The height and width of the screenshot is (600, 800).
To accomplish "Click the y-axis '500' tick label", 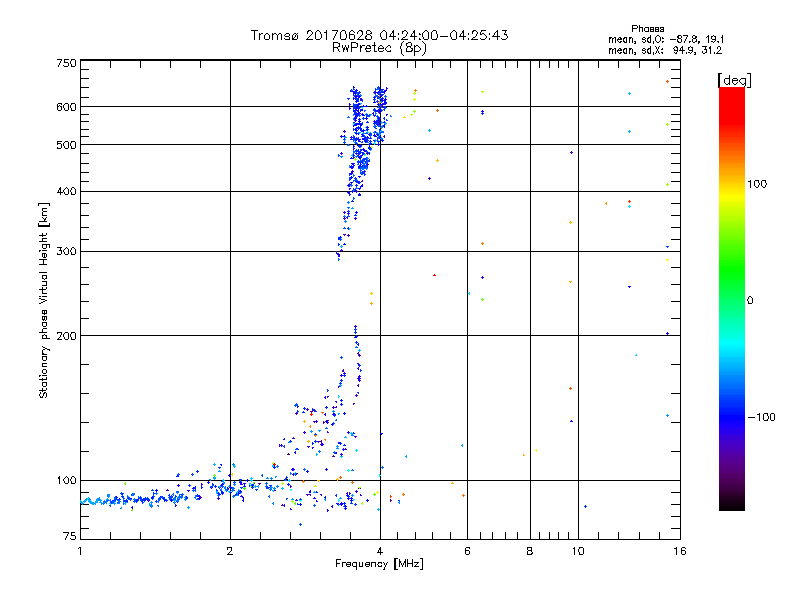I will click(66, 145).
